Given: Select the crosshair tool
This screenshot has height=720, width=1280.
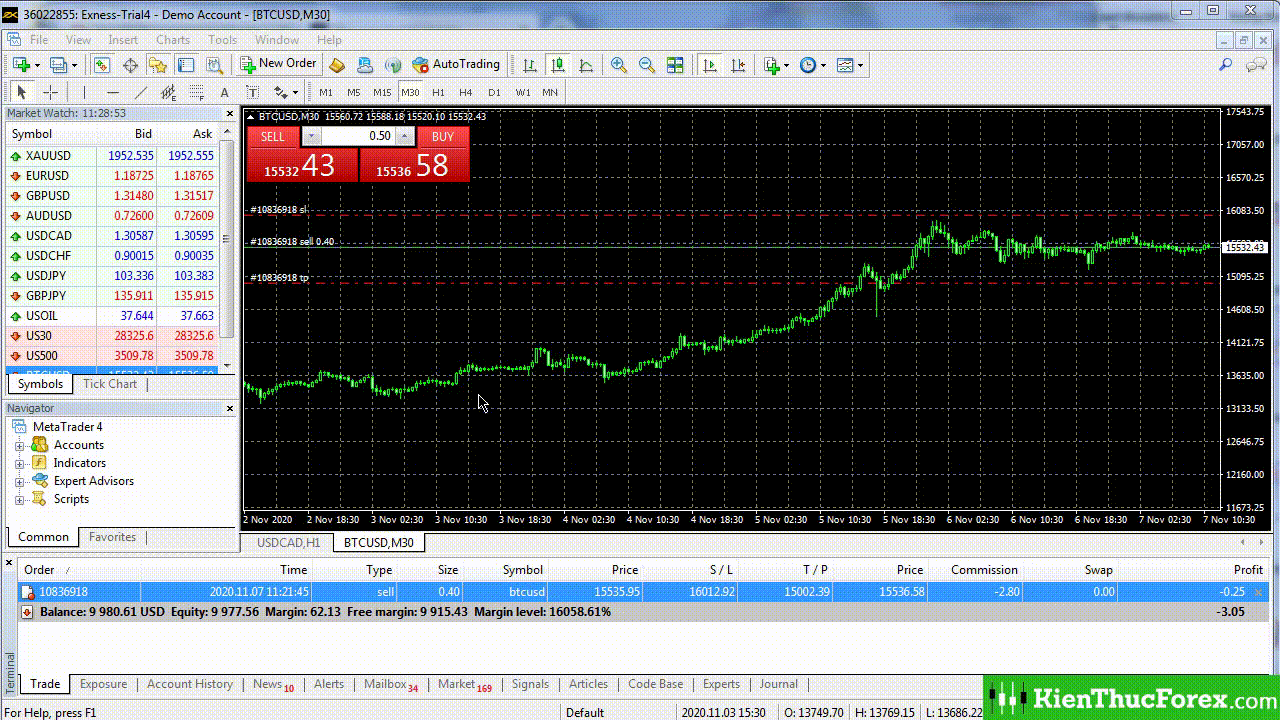Looking at the screenshot, I should tap(50, 92).
